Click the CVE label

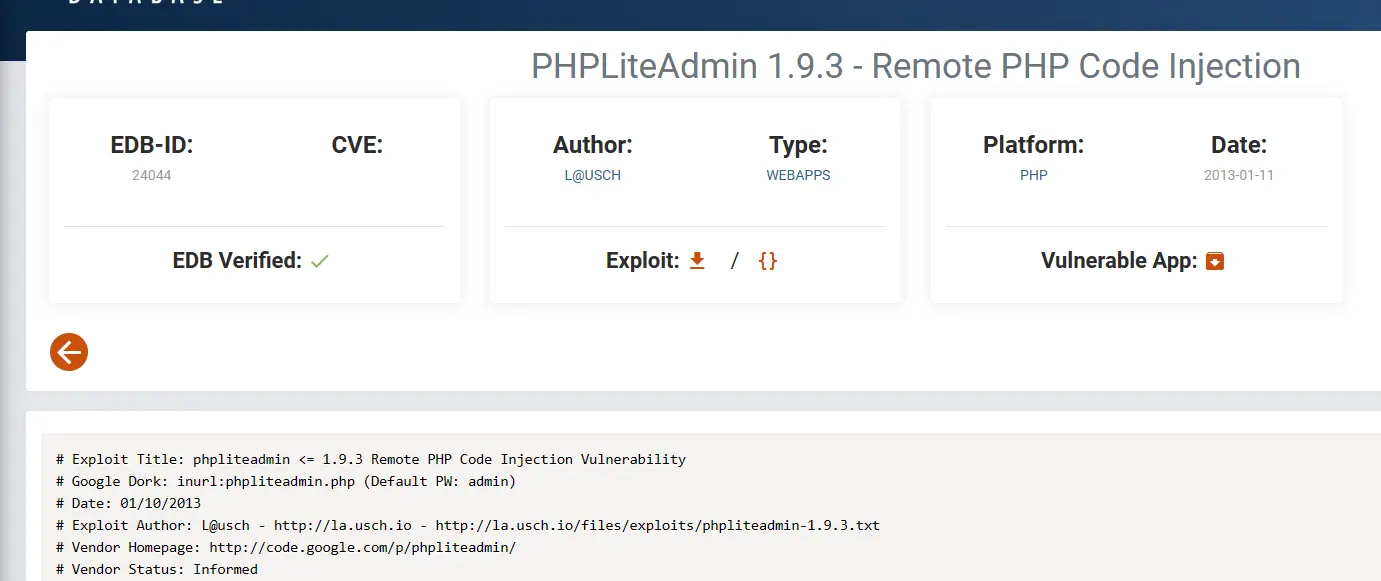pyautogui.click(x=357, y=145)
